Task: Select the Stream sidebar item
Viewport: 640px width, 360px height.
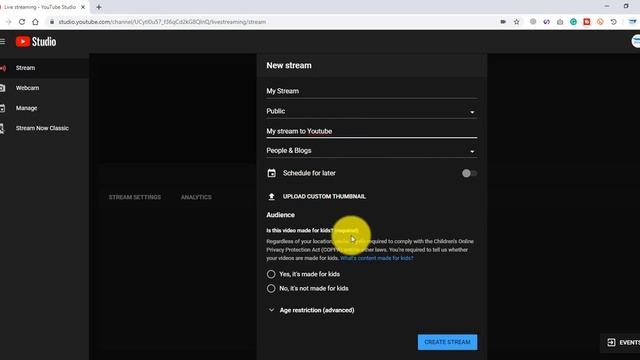Action: pos(25,68)
